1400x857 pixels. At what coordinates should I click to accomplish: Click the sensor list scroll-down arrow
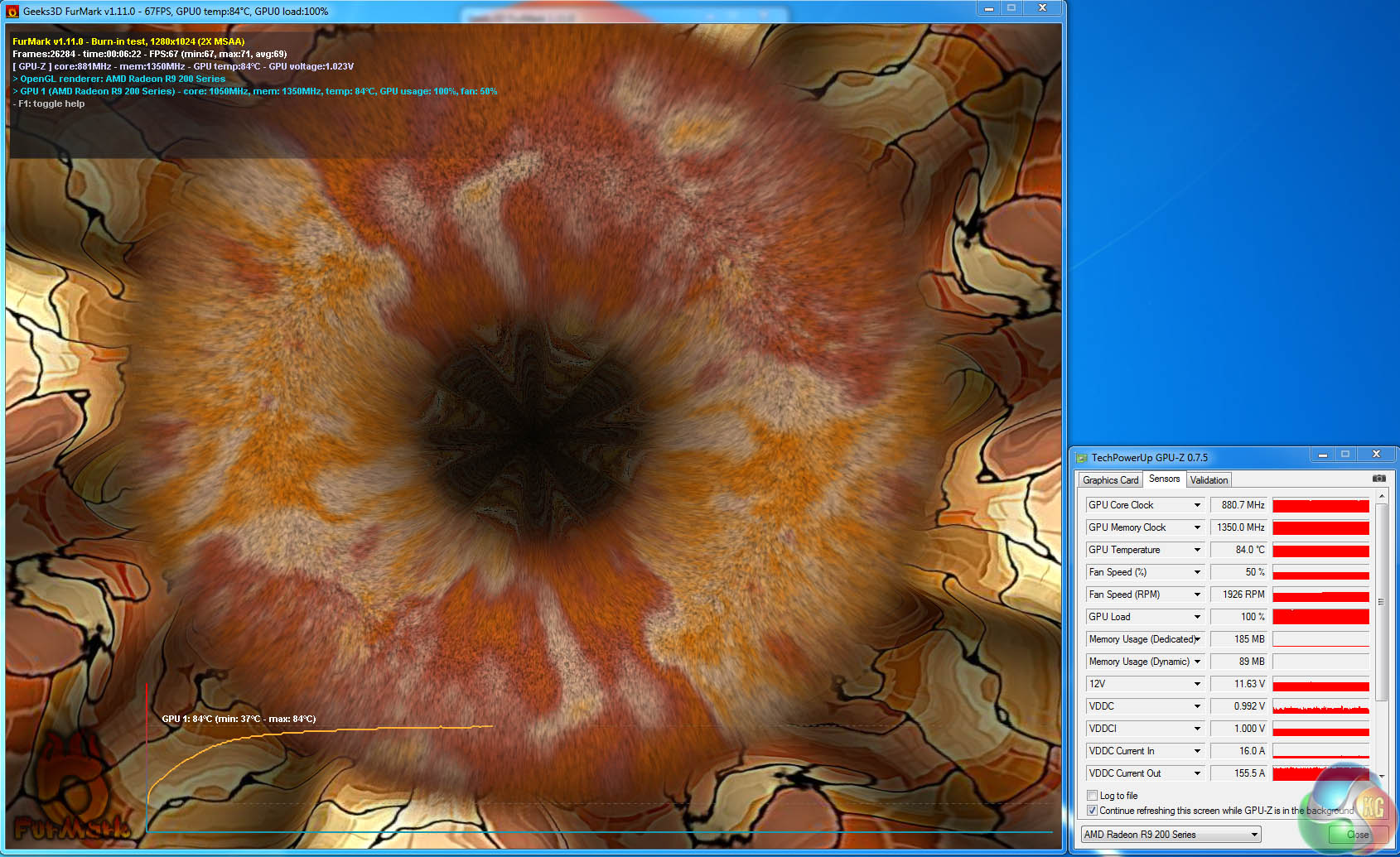(1381, 776)
